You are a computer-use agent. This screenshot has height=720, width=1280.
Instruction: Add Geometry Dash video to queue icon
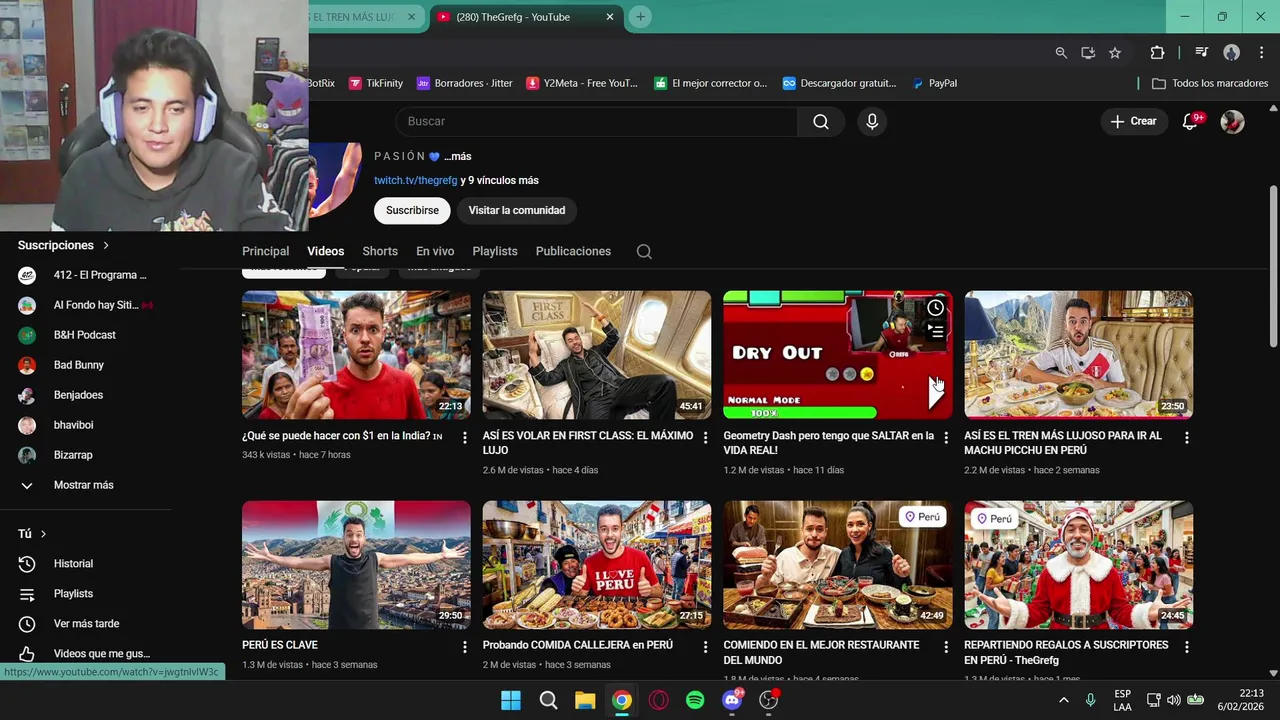935,330
